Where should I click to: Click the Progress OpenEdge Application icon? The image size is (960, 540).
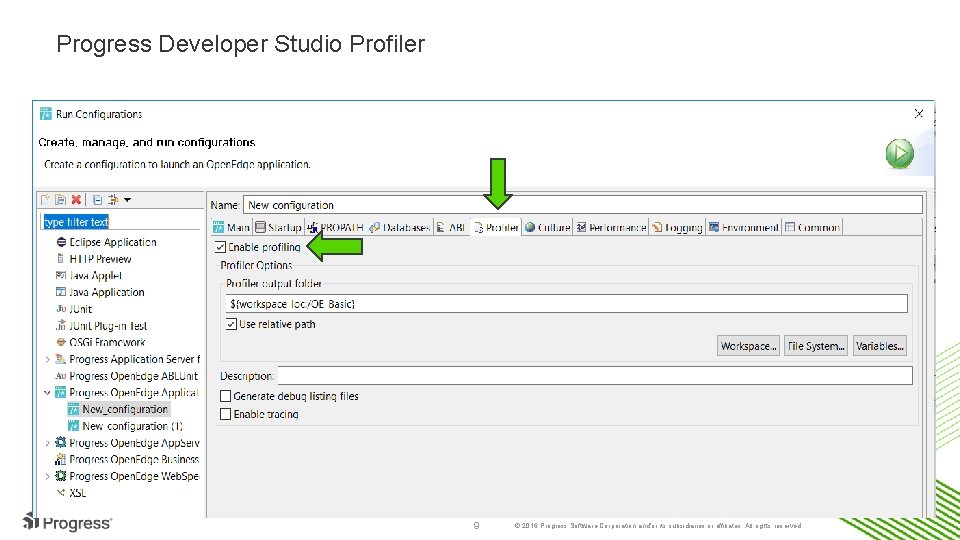[61, 392]
